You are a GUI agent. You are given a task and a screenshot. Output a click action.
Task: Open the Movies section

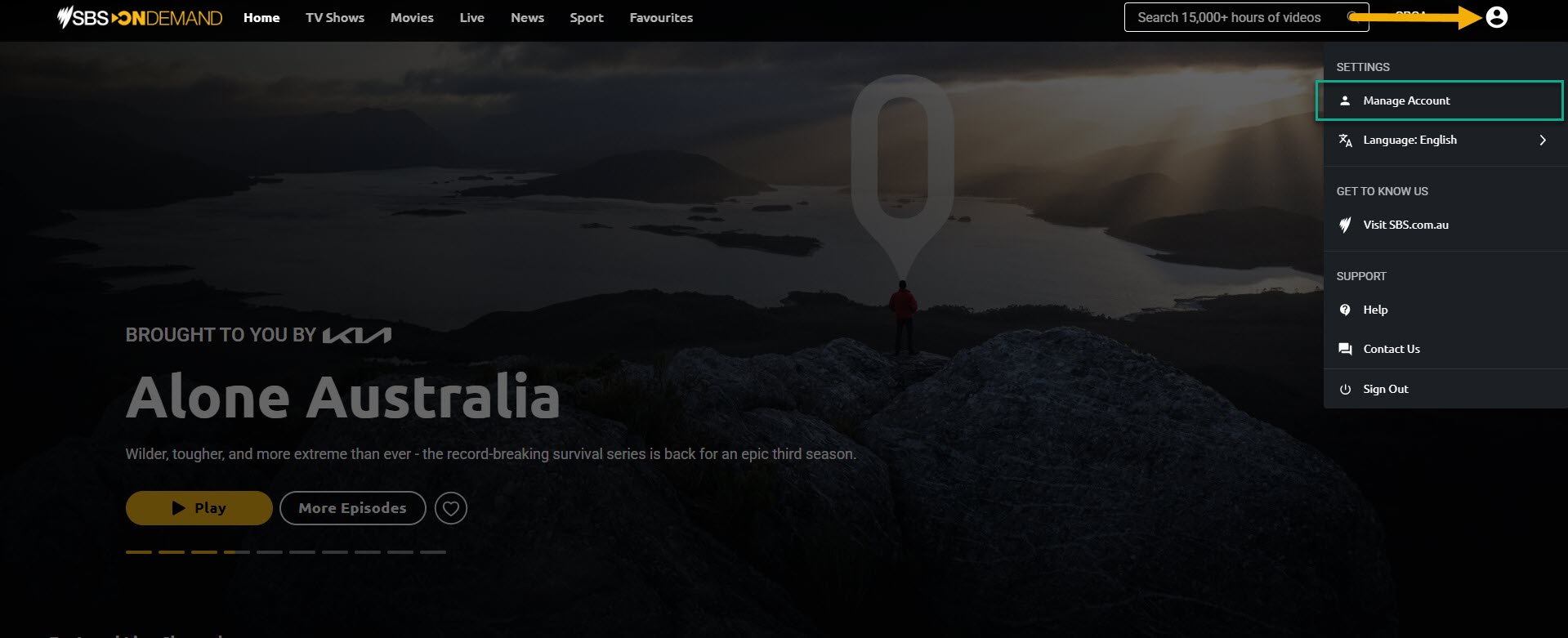412,18
